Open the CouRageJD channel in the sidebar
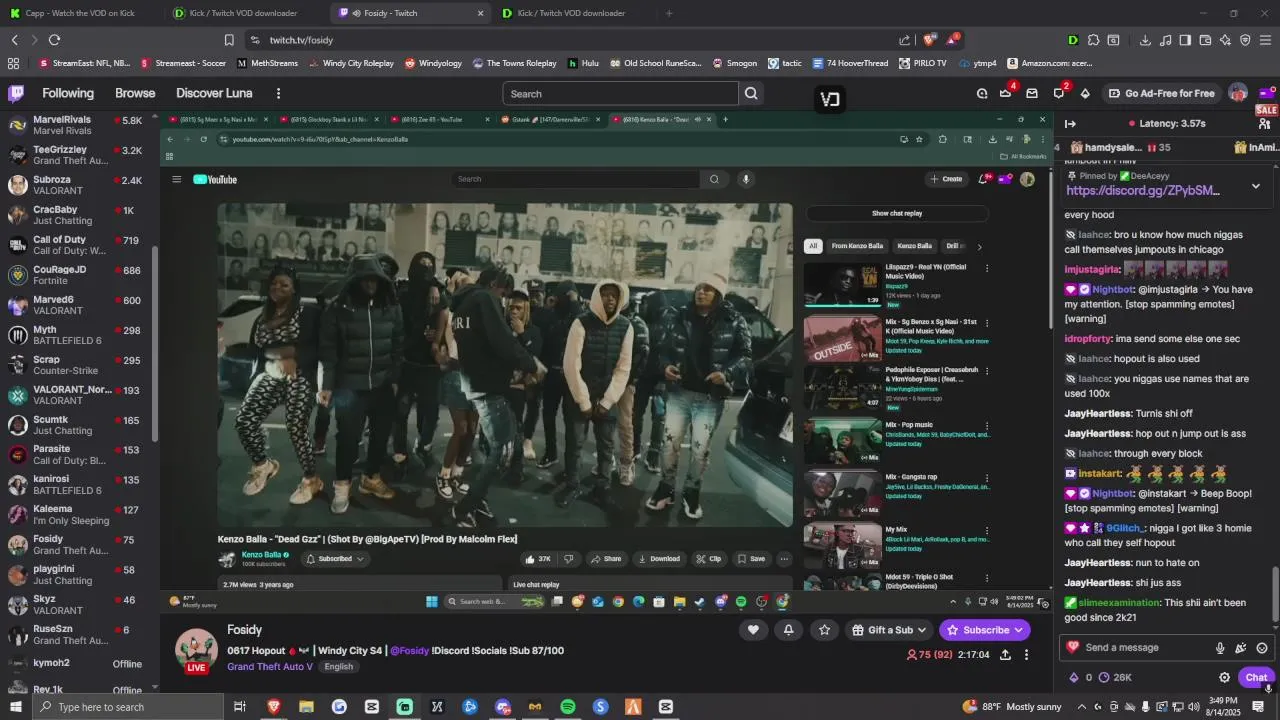1280x720 pixels. (76, 275)
